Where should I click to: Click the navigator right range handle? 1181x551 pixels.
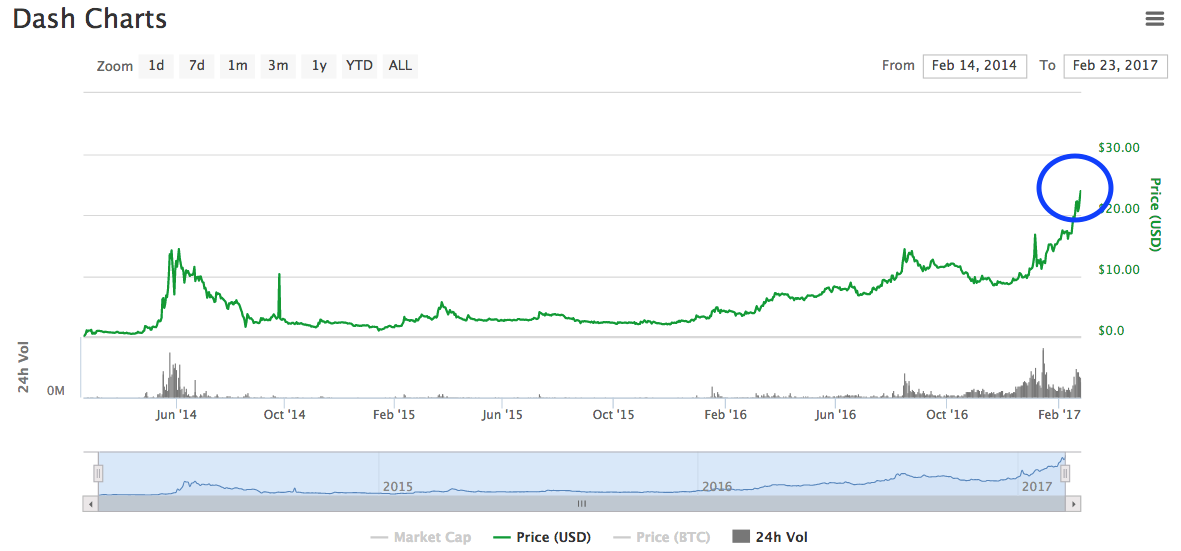1066,473
